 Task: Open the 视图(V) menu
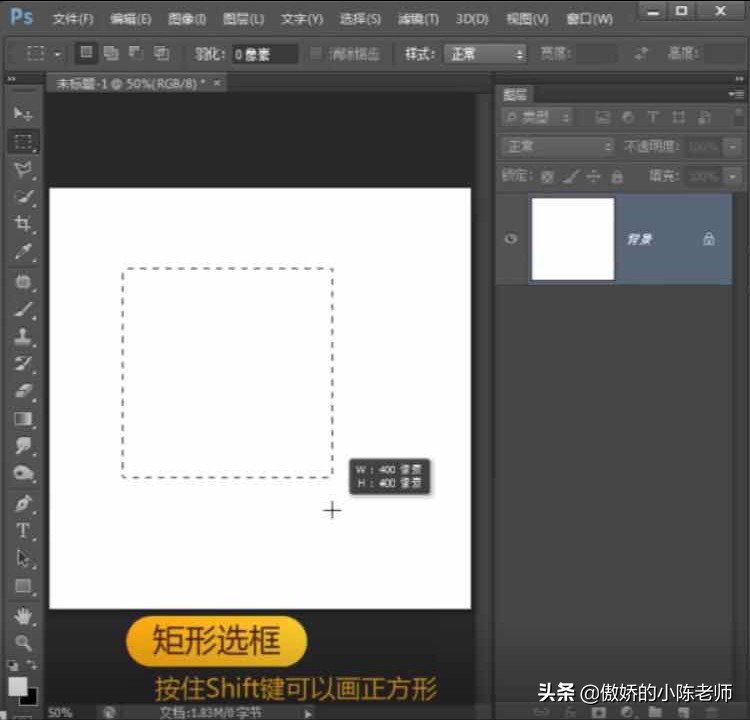[x=527, y=19]
